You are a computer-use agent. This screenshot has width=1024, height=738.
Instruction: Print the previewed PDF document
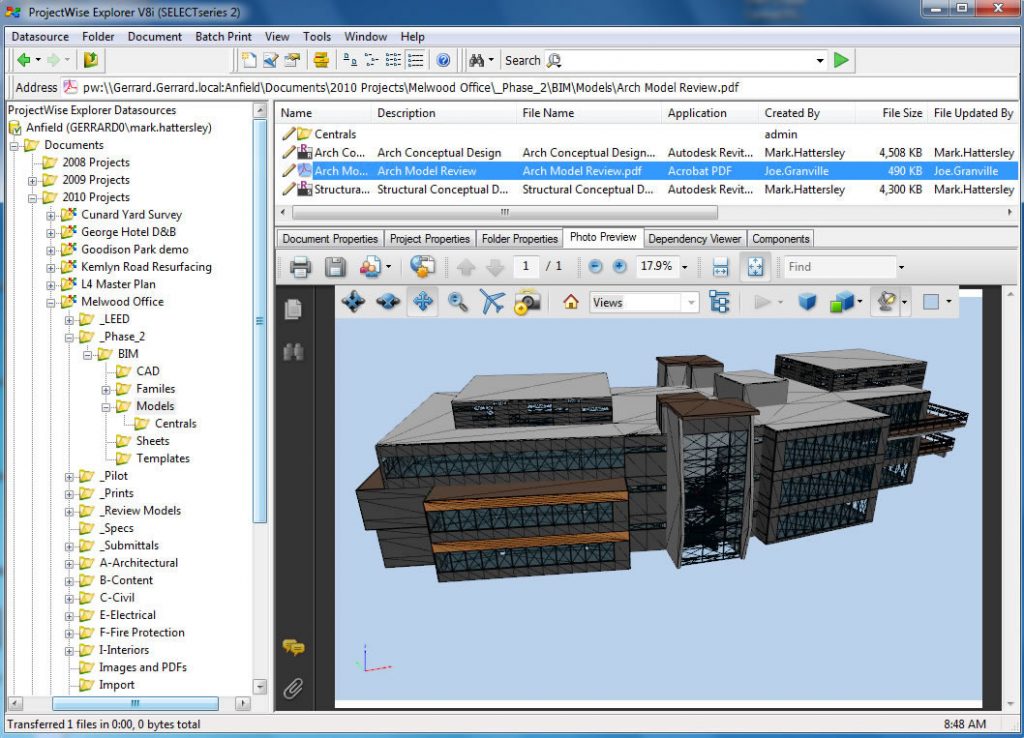303,267
